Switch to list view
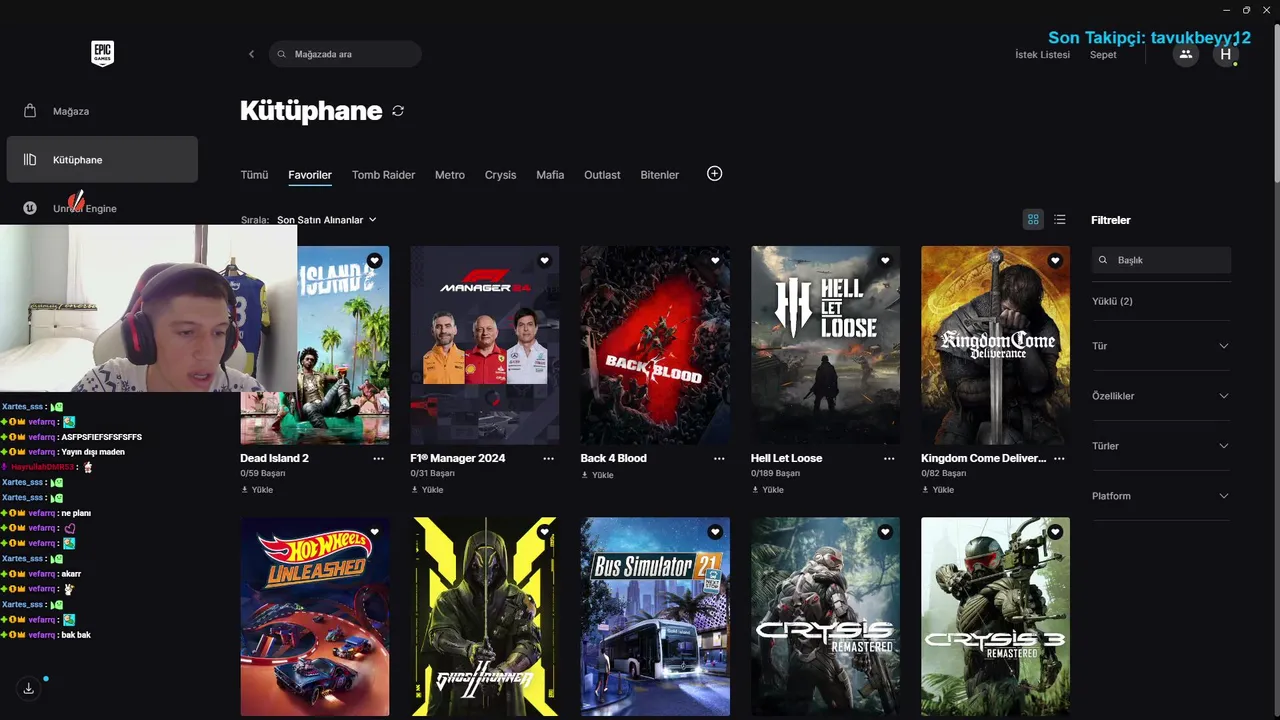The image size is (1280, 720). point(1060,220)
